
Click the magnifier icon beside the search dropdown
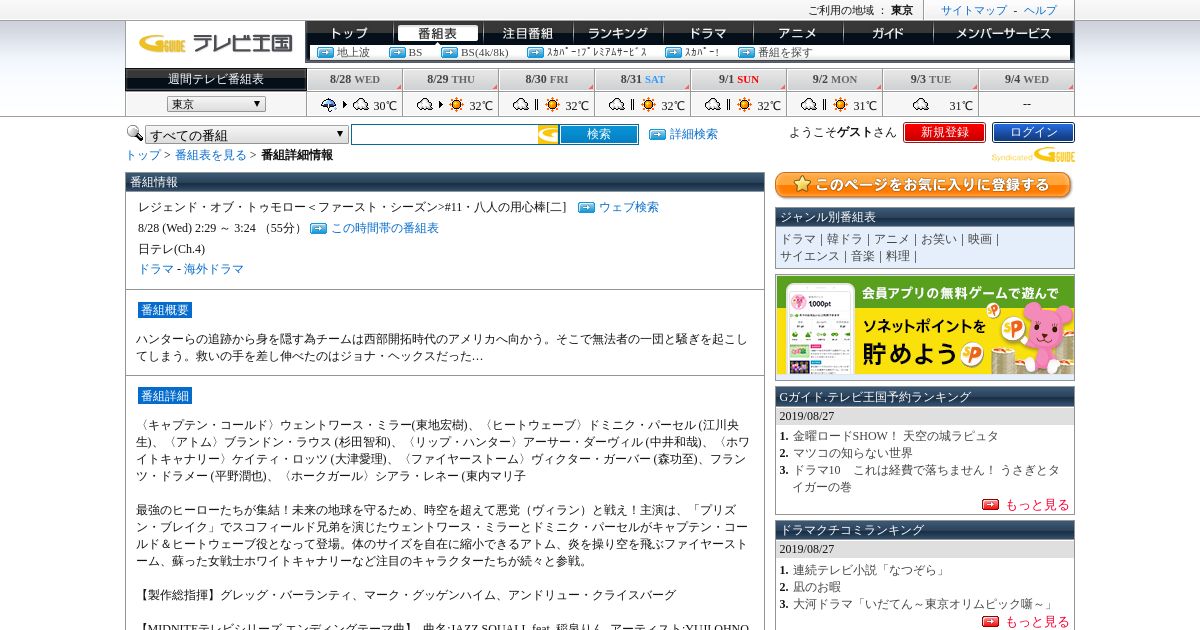coord(134,133)
